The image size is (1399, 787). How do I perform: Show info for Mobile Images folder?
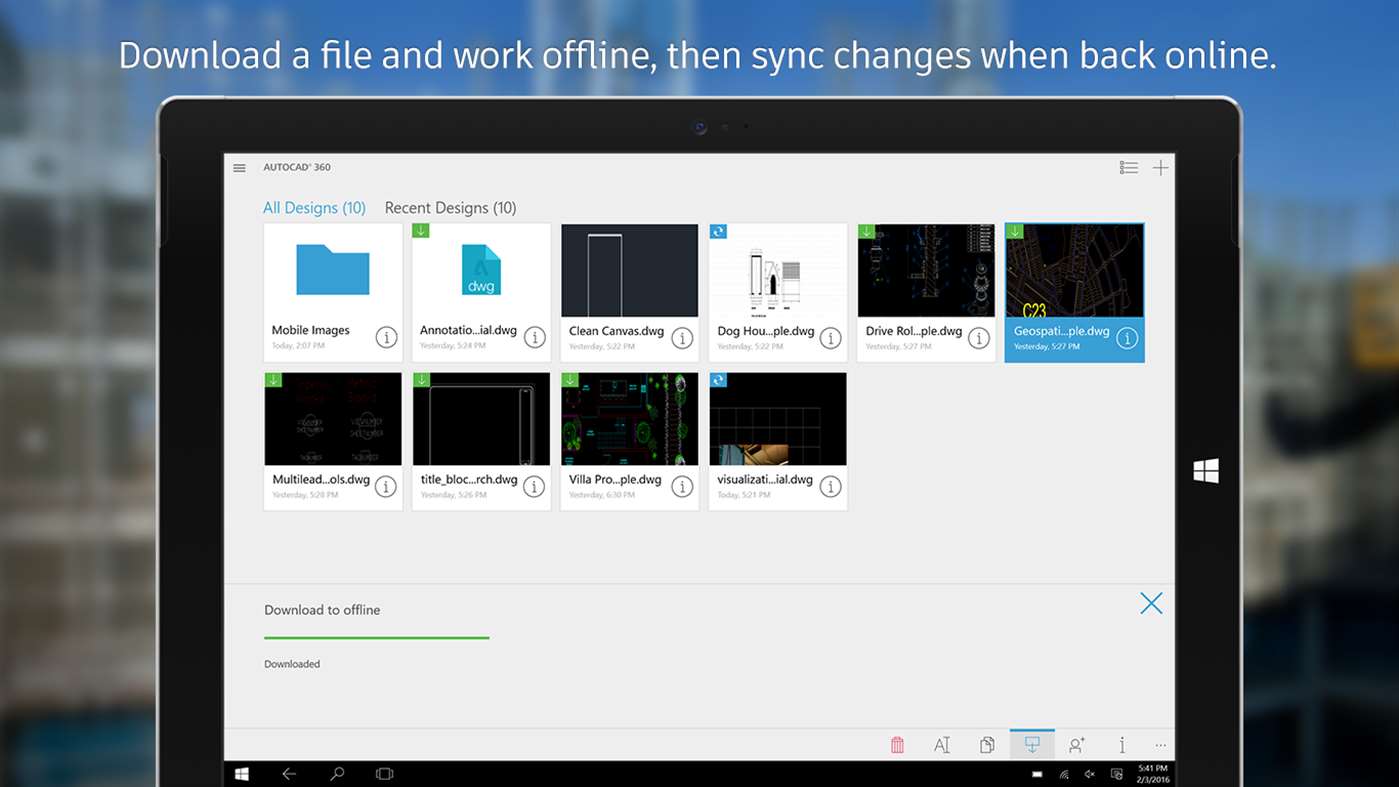pyautogui.click(x=386, y=338)
